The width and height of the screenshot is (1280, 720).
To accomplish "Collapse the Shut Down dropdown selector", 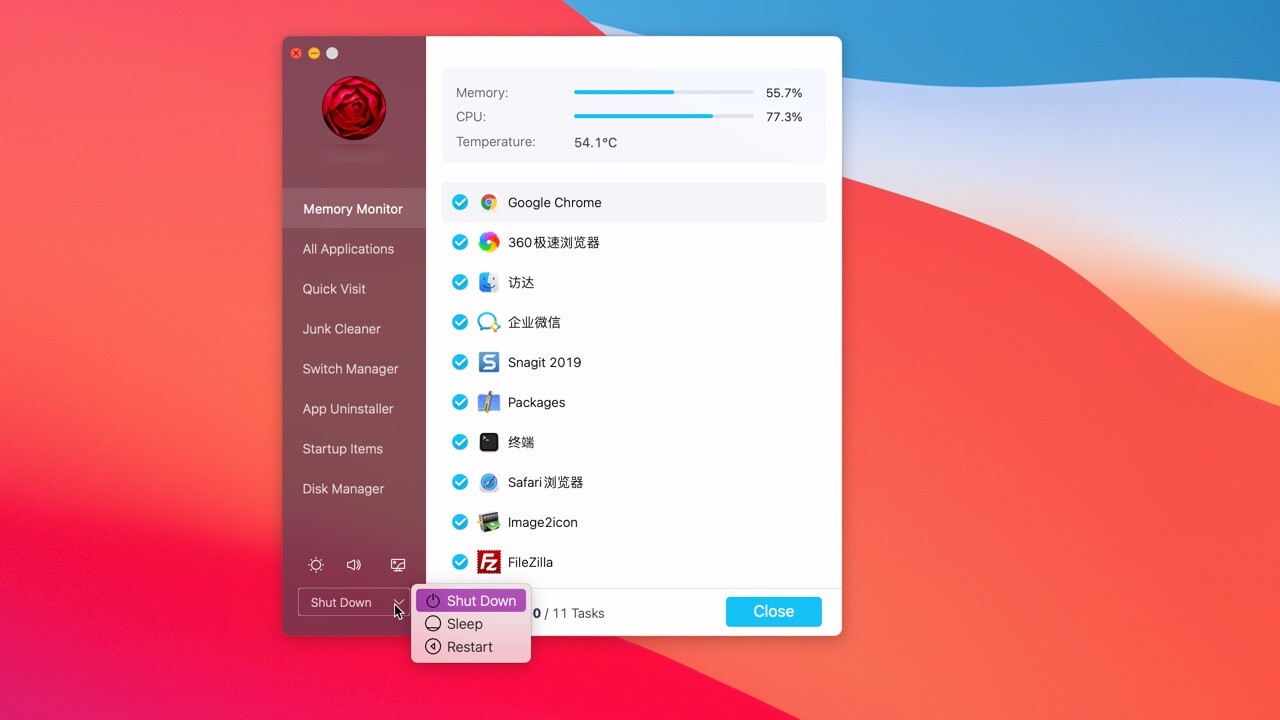I will tap(354, 602).
